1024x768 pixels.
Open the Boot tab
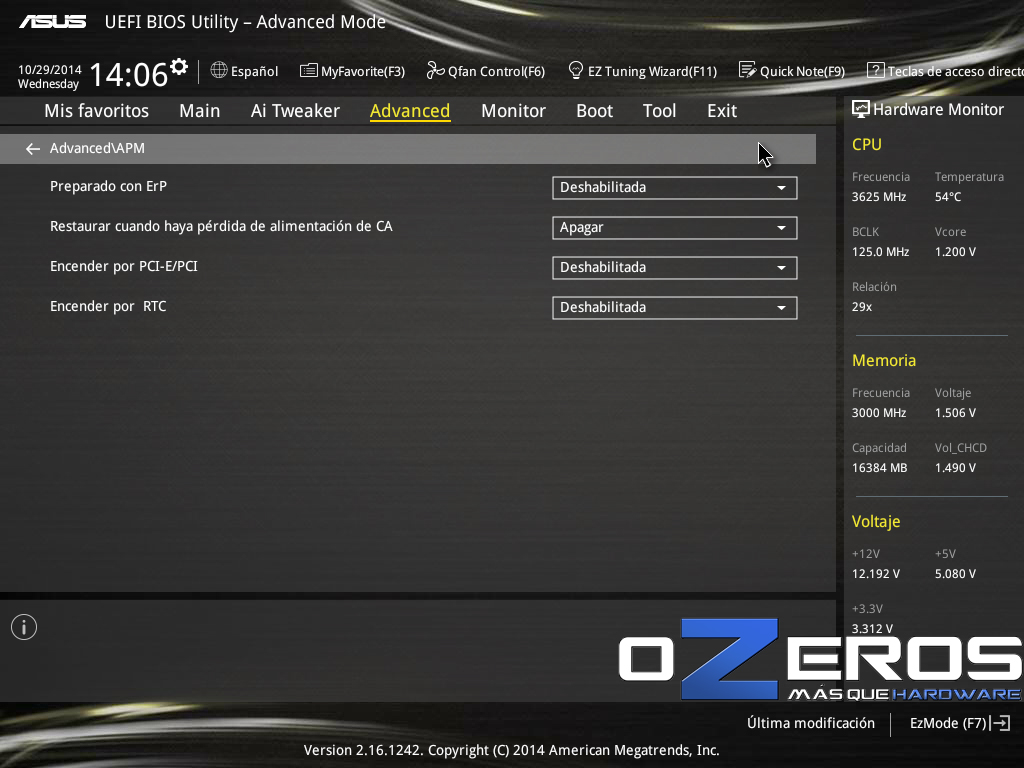coord(594,111)
